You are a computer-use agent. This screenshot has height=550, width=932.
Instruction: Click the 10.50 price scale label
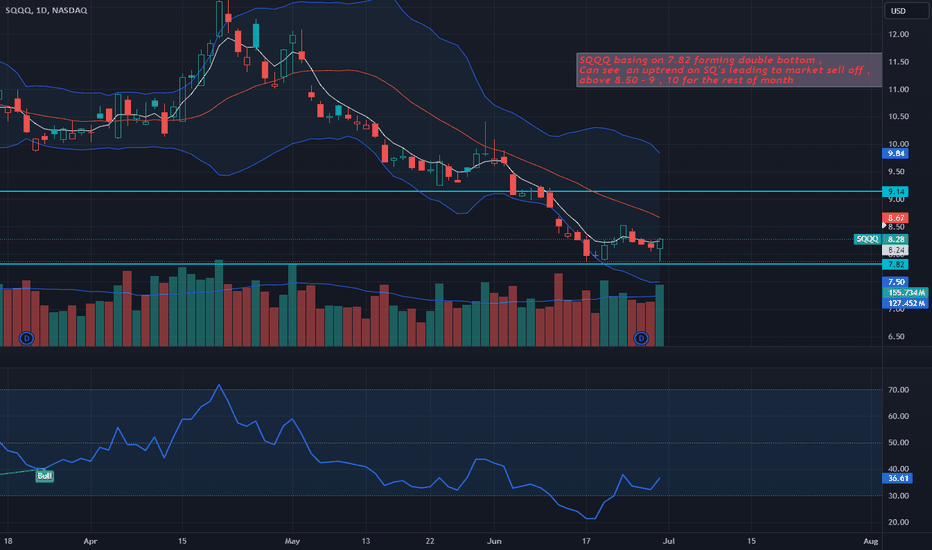(898, 117)
